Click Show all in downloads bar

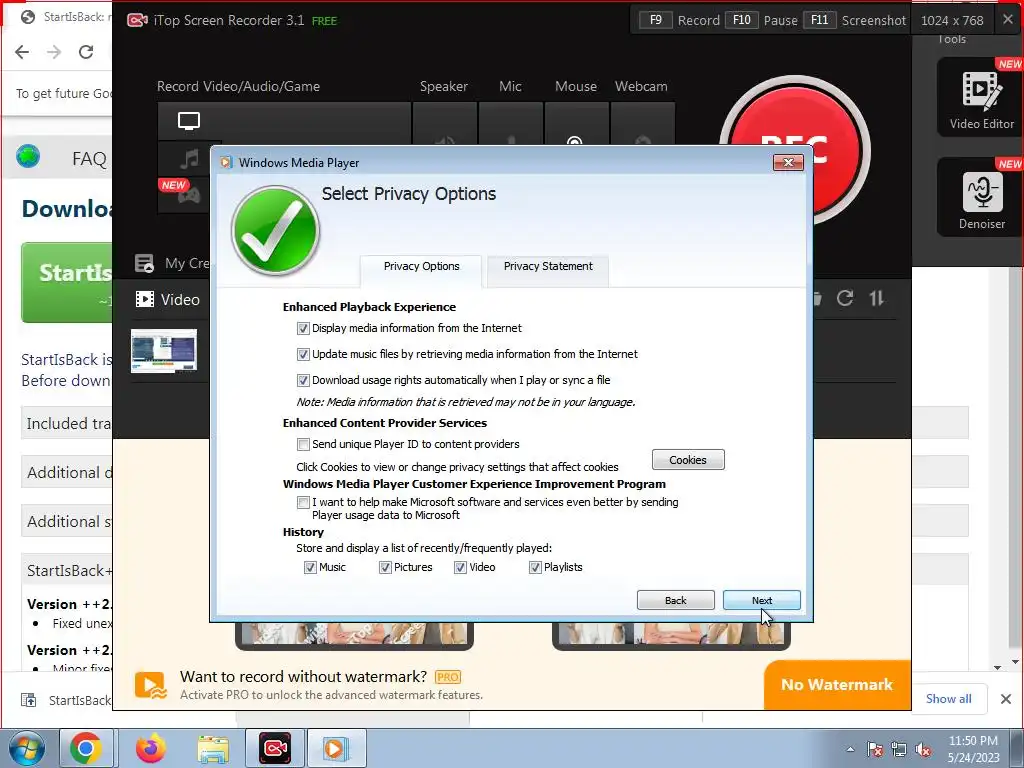tap(948, 699)
